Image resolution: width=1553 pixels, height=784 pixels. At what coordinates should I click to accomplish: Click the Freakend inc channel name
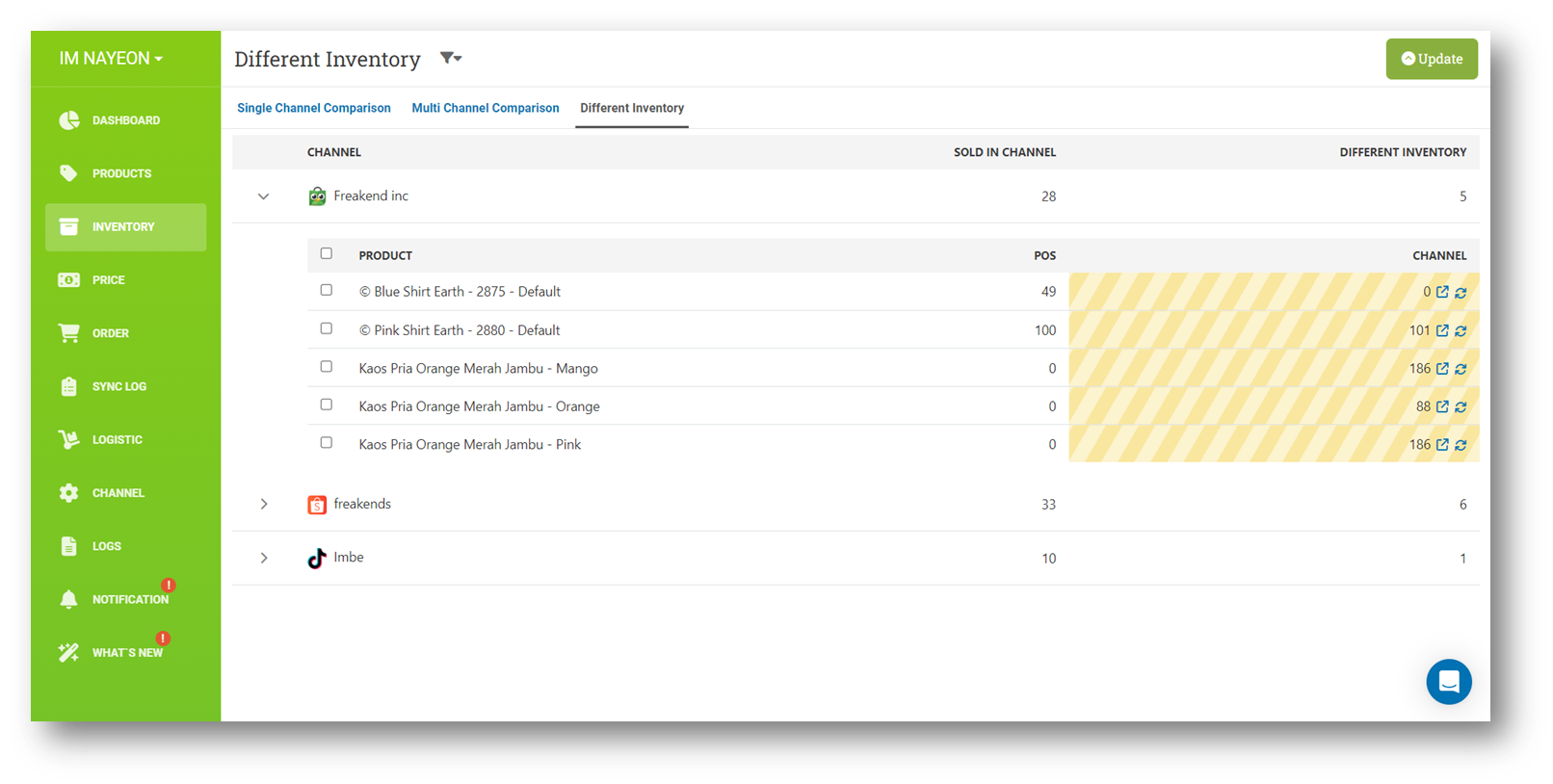(371, 196)
